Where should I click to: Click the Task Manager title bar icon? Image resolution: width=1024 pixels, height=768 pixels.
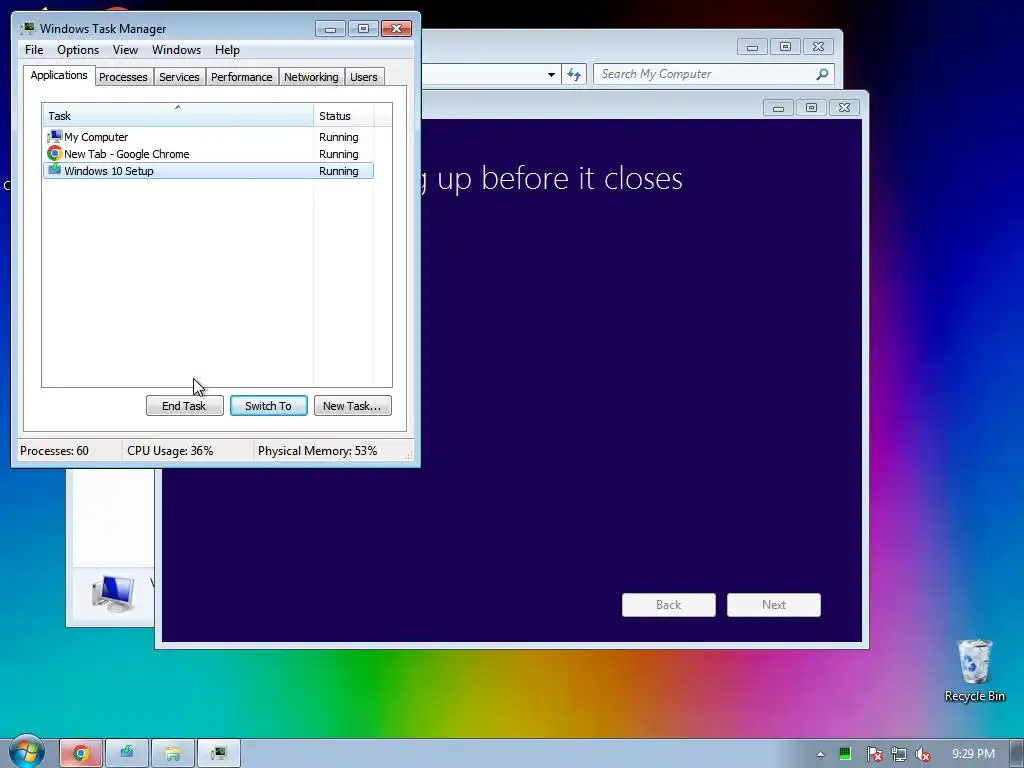click(27, 28)
